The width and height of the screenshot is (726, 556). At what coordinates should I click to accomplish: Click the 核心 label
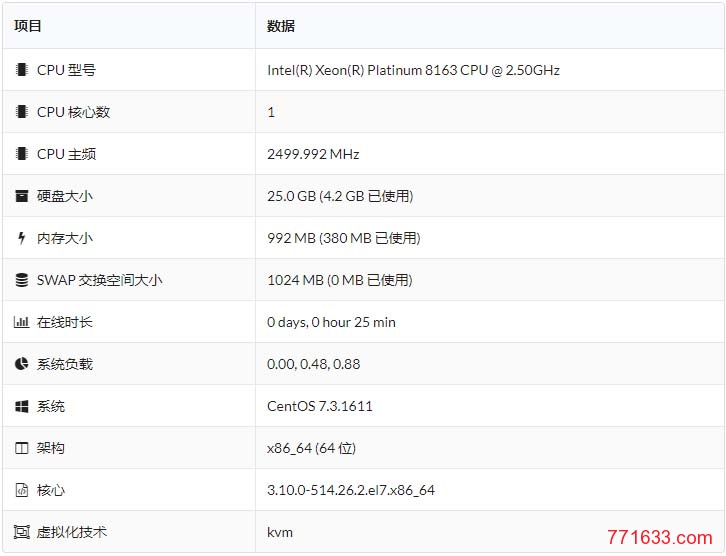[51, 490]
